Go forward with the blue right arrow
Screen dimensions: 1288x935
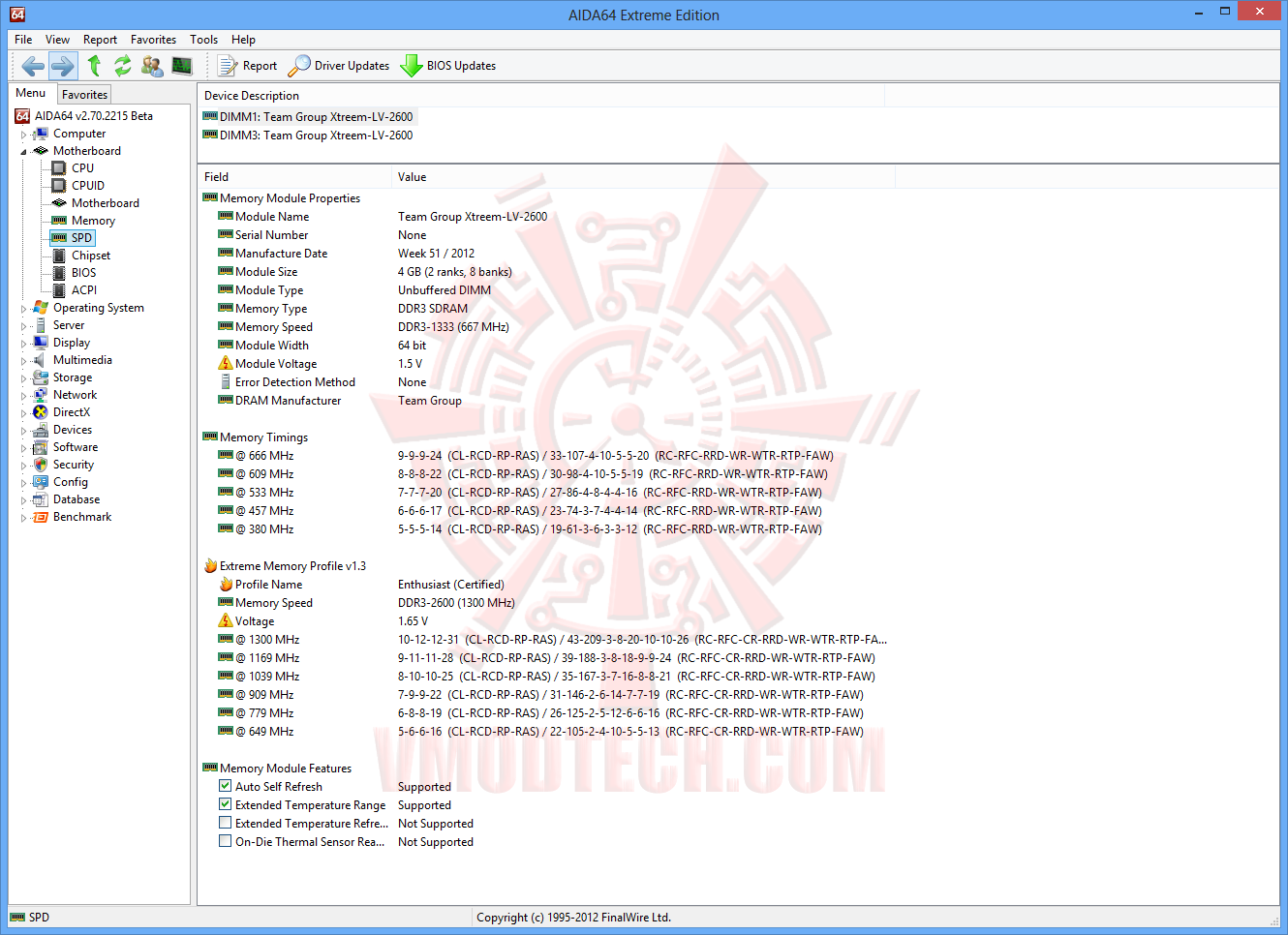point(63,66)
